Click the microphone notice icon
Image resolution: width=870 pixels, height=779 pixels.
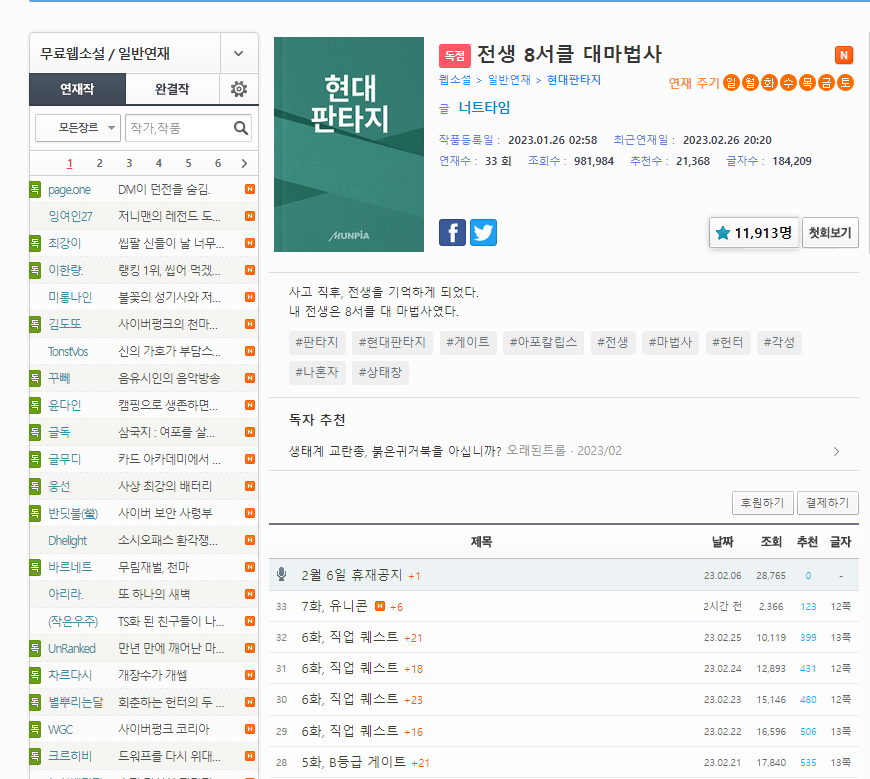[281, 574]
